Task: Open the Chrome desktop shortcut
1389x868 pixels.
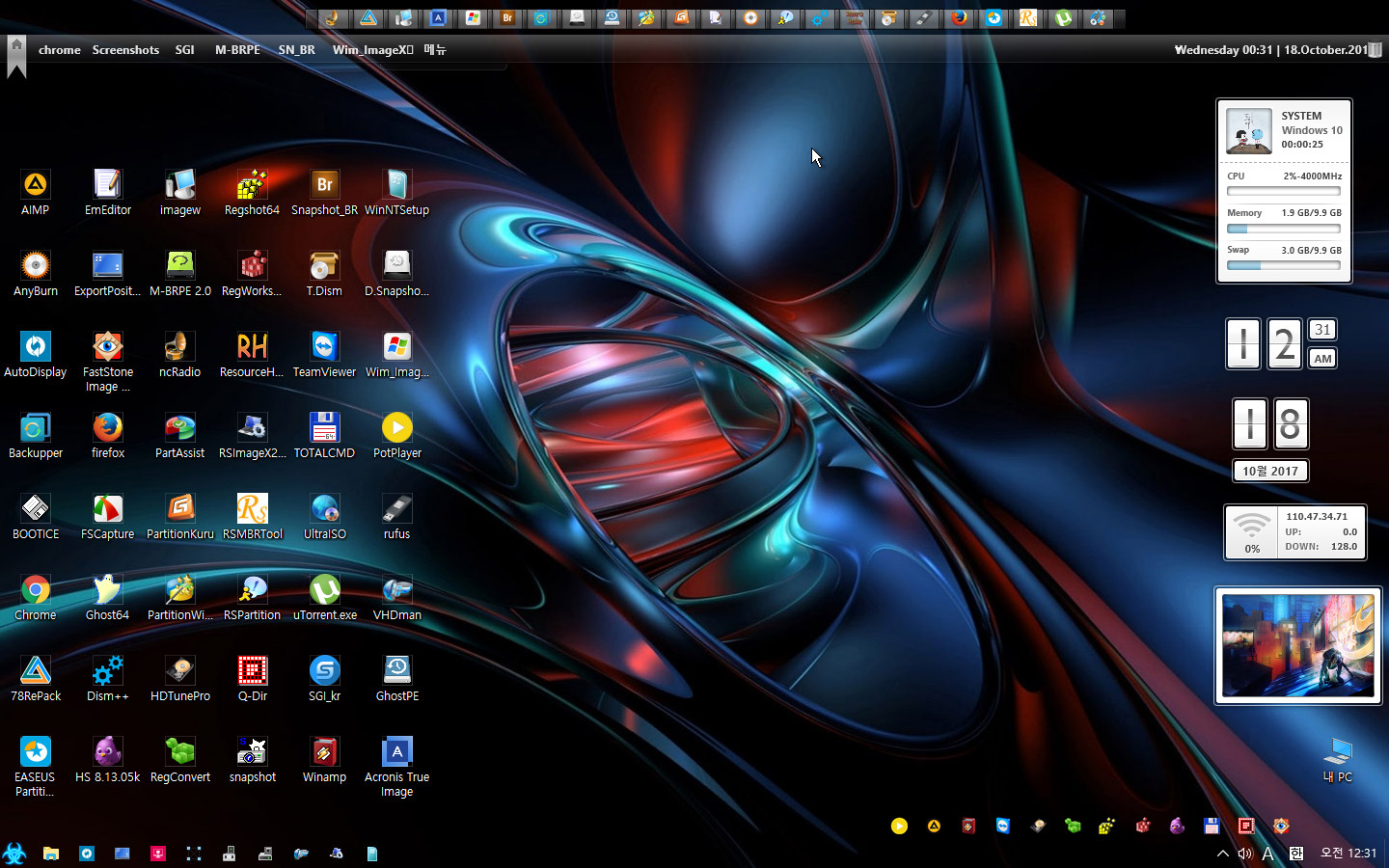Action: 36,597
